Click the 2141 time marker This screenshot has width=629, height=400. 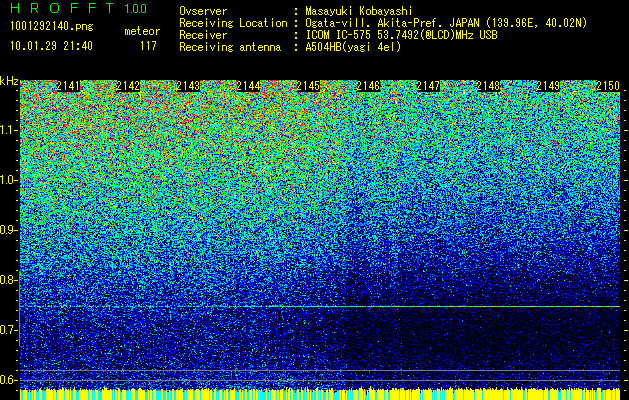point(68,85)
